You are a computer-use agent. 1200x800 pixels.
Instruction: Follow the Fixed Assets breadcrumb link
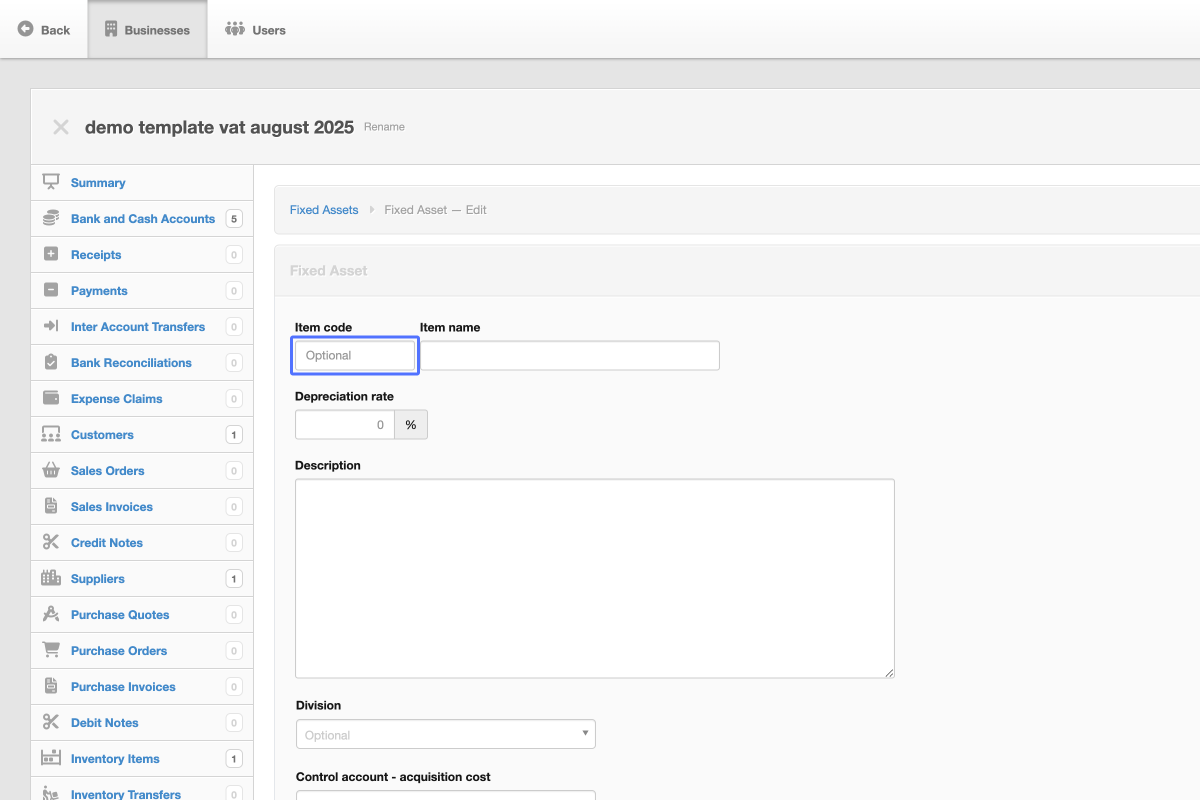tap(324, 210)
